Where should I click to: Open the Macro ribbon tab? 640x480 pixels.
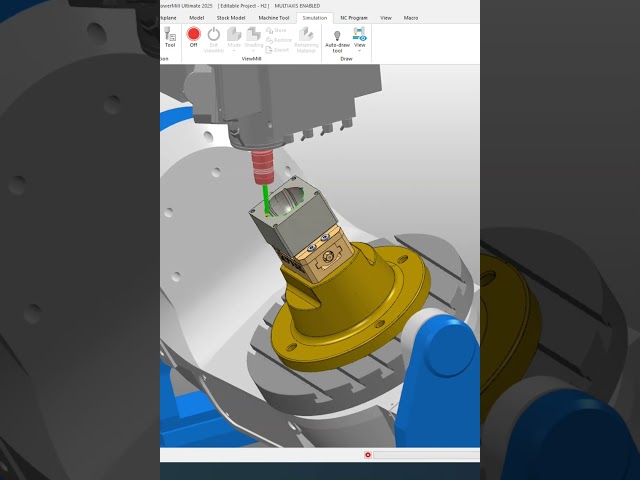(x=411, y=18)
